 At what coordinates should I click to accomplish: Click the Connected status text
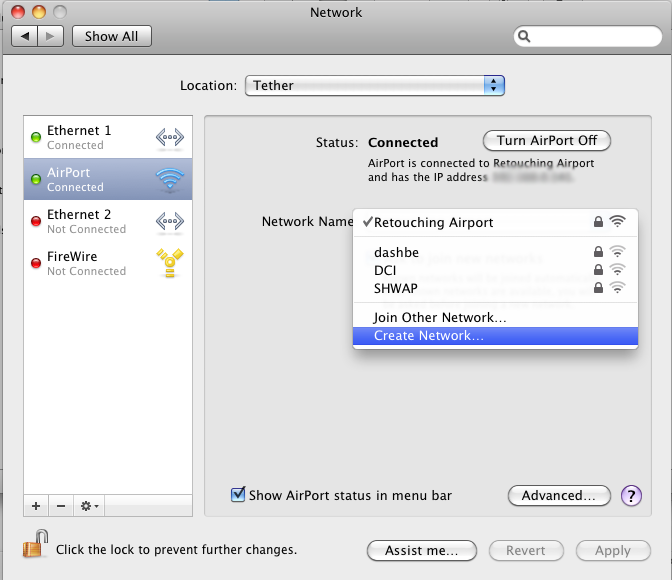point(403,142)
